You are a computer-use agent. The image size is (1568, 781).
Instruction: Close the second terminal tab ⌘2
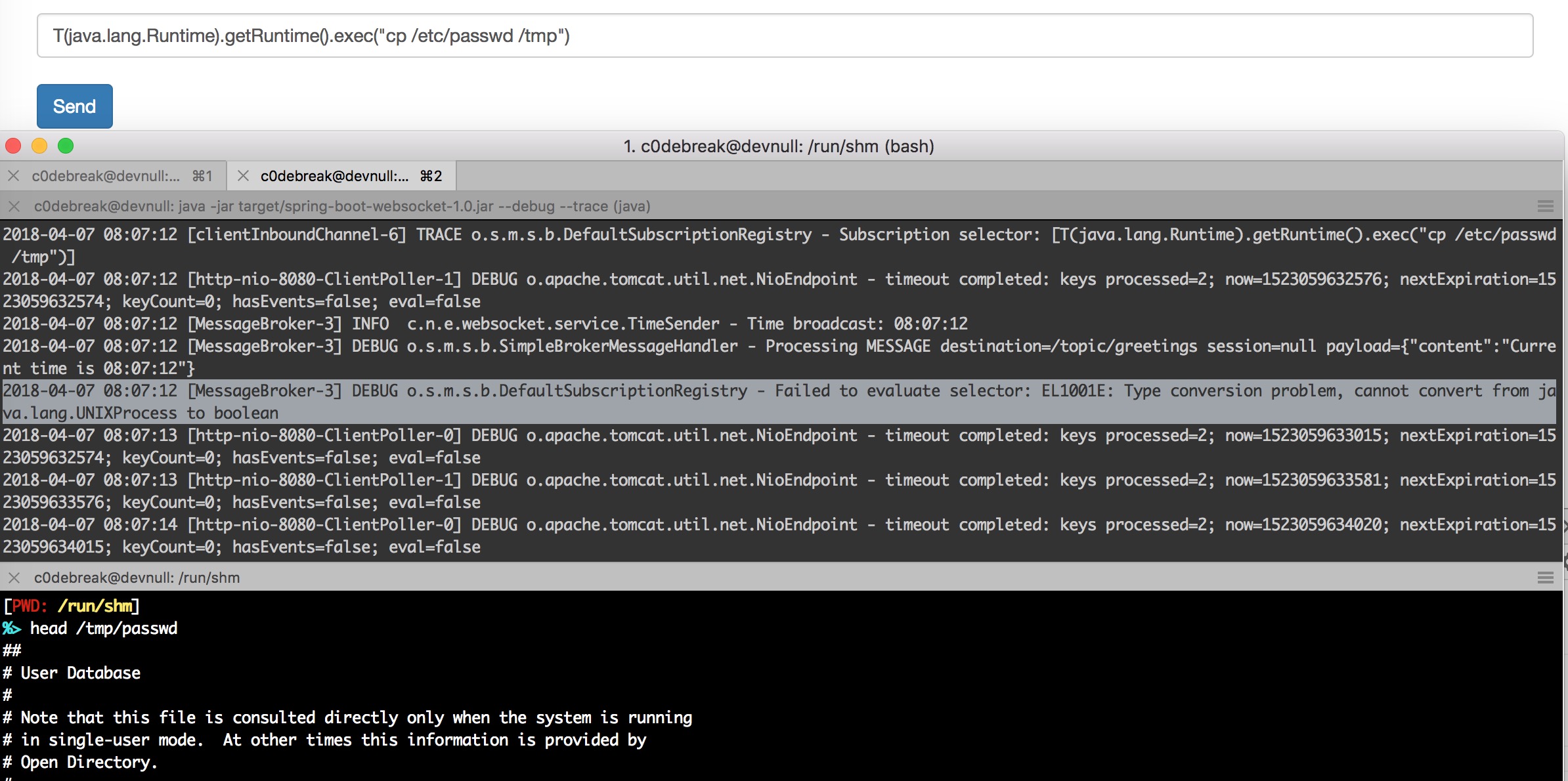[243, 176]
